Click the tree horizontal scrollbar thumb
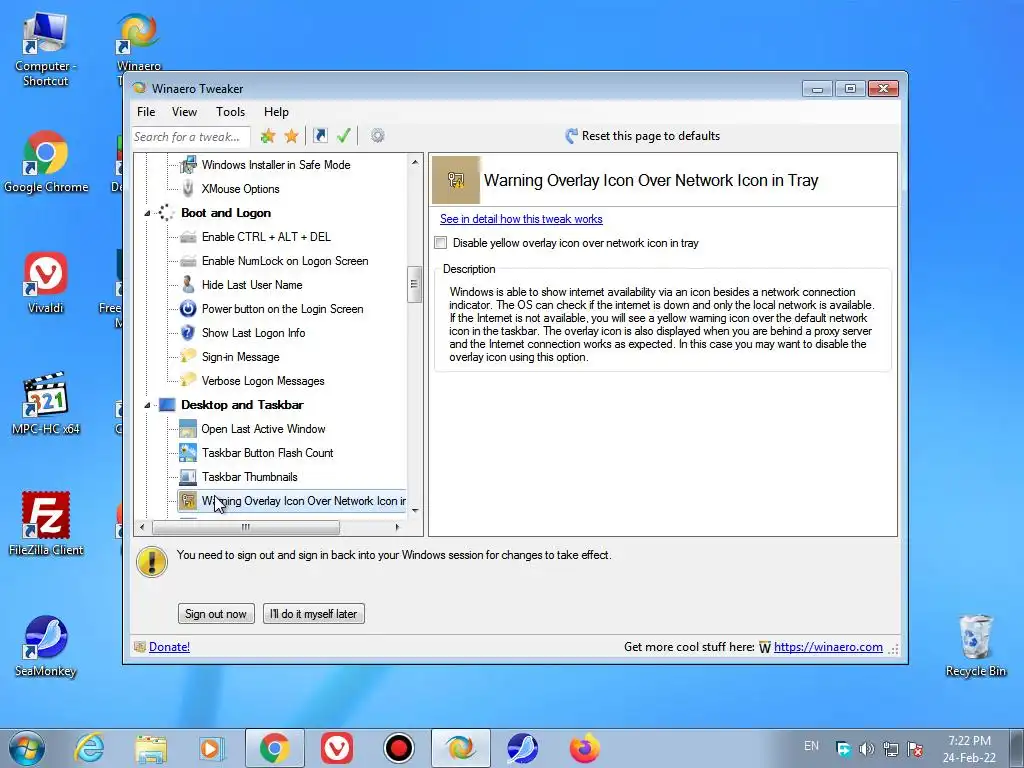This screenshot has width=1024, height=768. coord(246,527)
